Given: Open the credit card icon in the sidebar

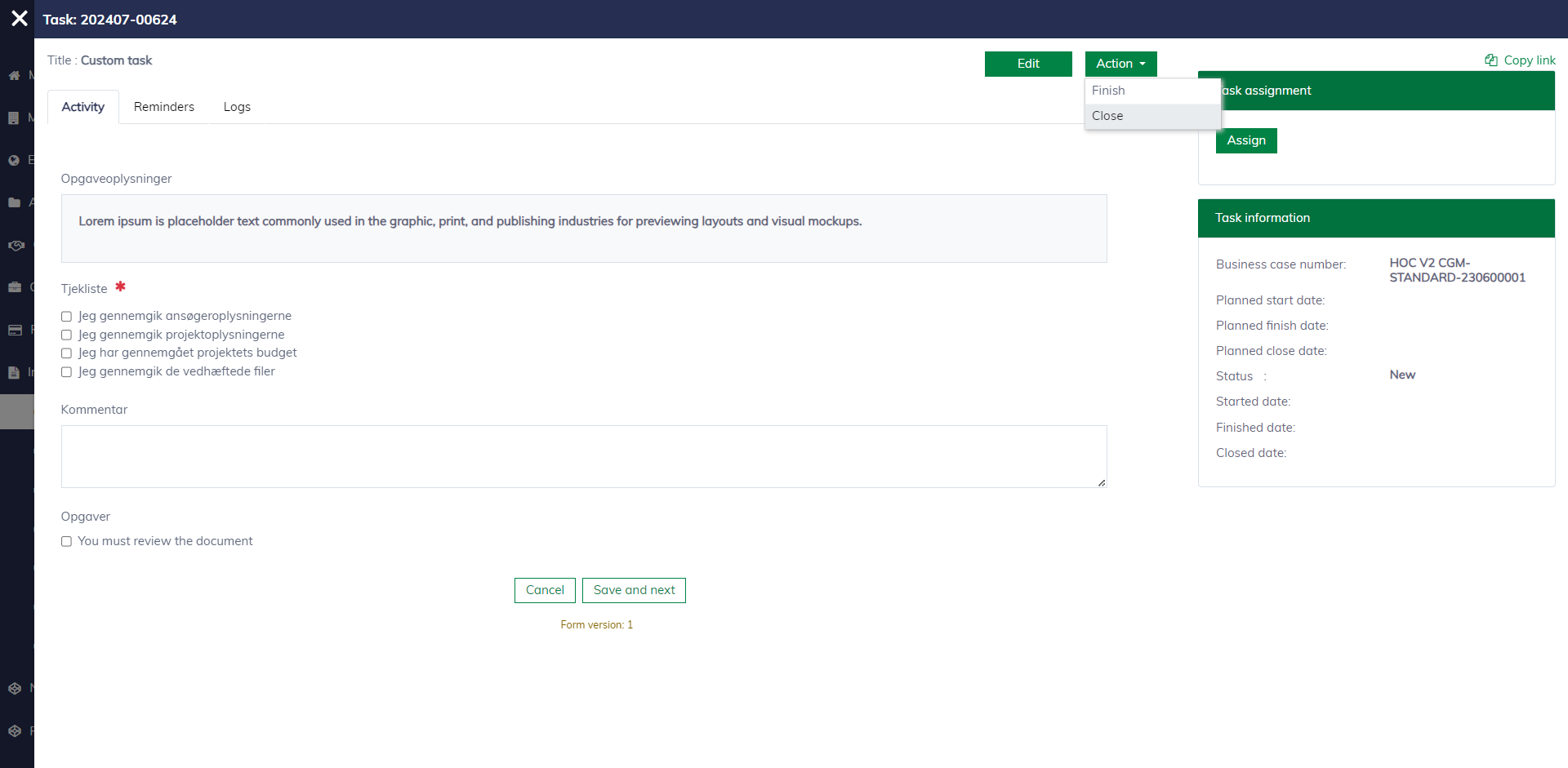Looking at the screenshot, I should [x=15, y=330].
